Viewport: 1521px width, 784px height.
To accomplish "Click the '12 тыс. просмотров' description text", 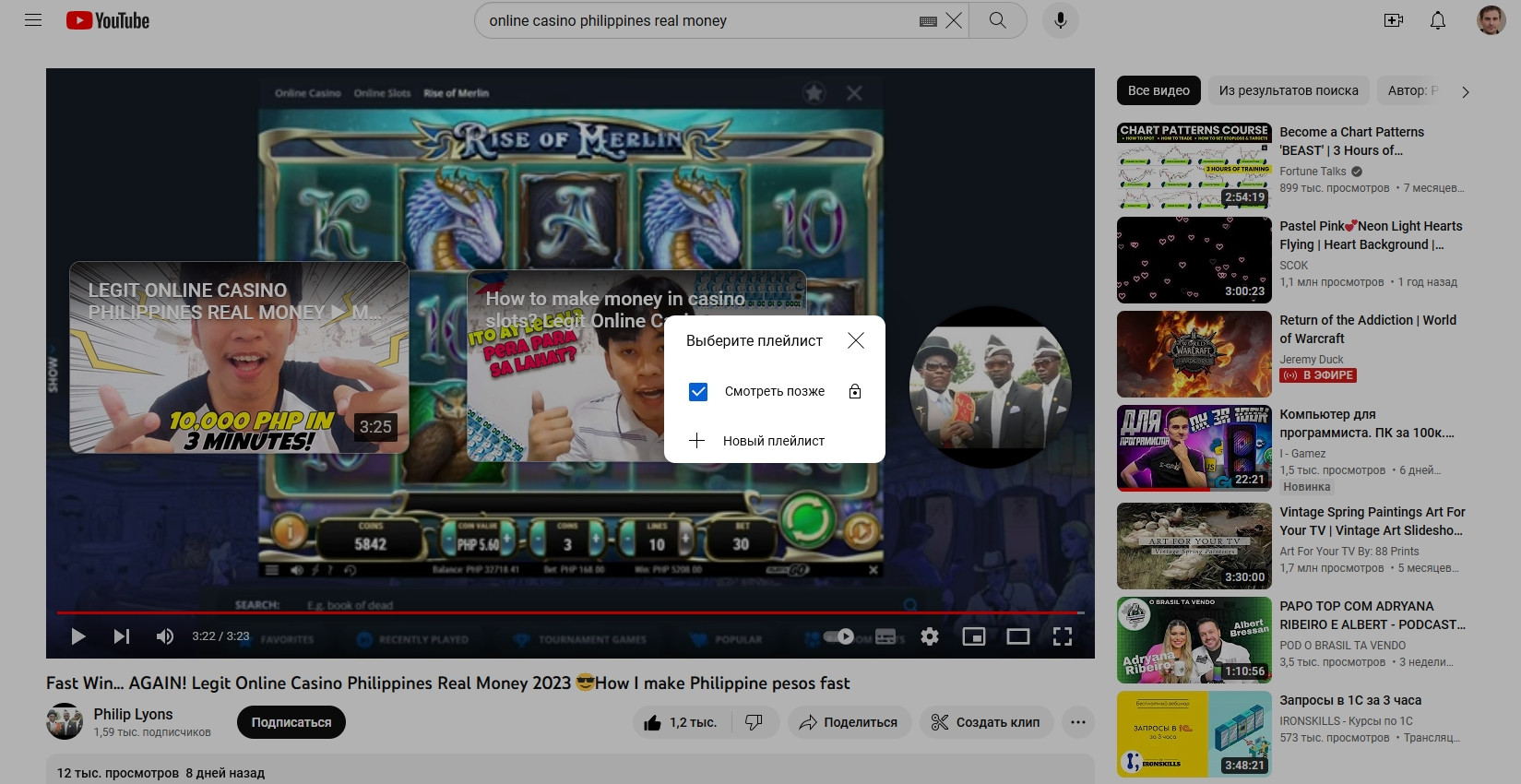I will coord(118,773).
